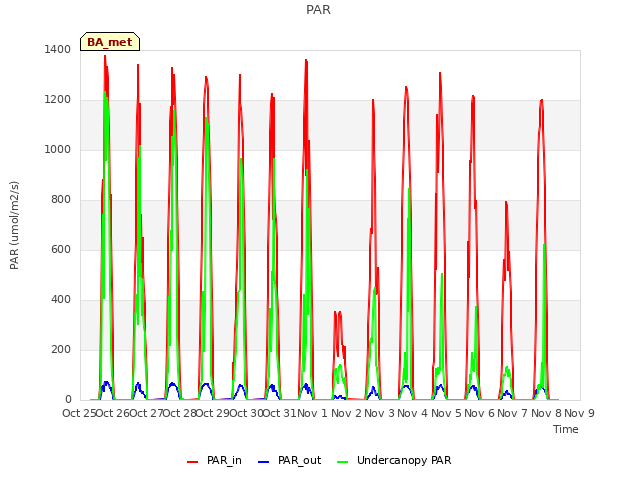Click the Nov 8 x-axis tick label
The height and width of the screenshot is (480, 640).
[546, 413]
